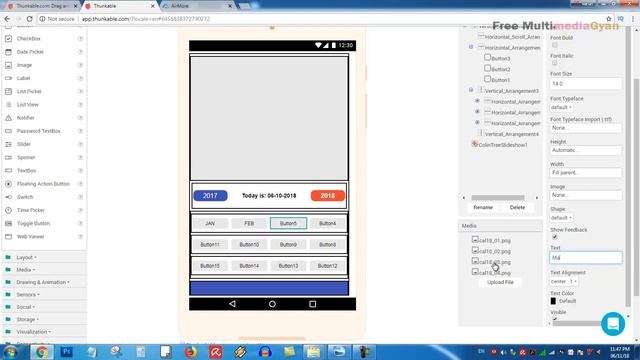This screenshot has width=640, height=360.
Task: Reload the browser page
Action: click(29, 19)
